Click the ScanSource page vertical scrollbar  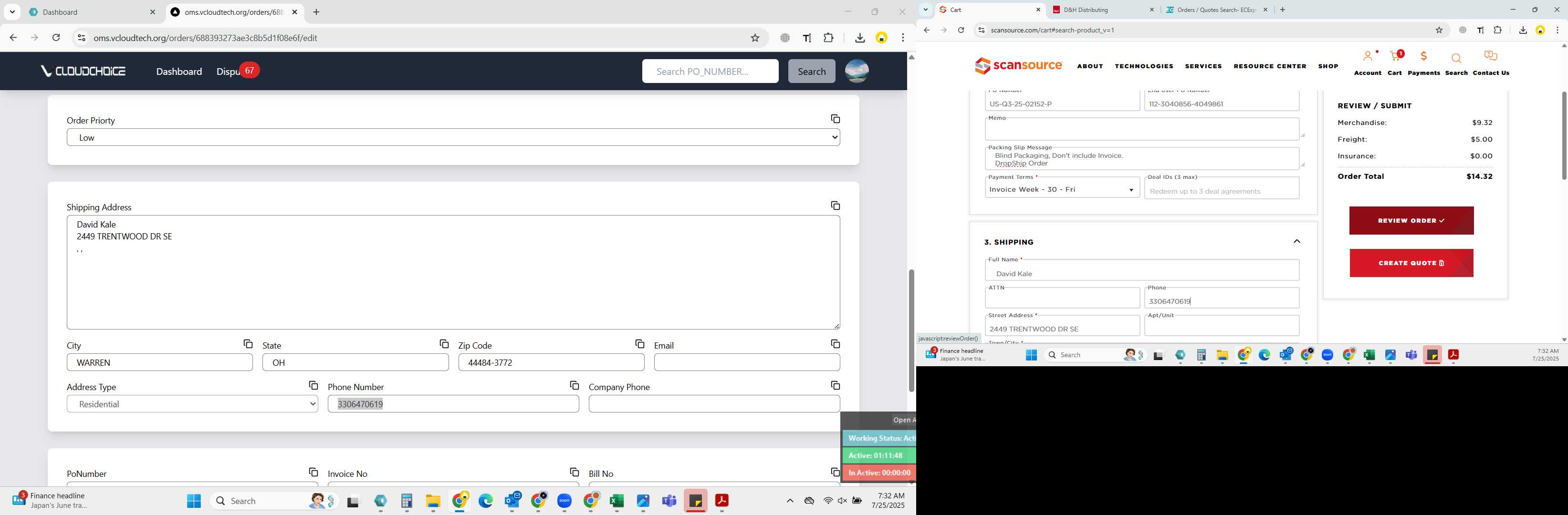(x=1563, y=135)
